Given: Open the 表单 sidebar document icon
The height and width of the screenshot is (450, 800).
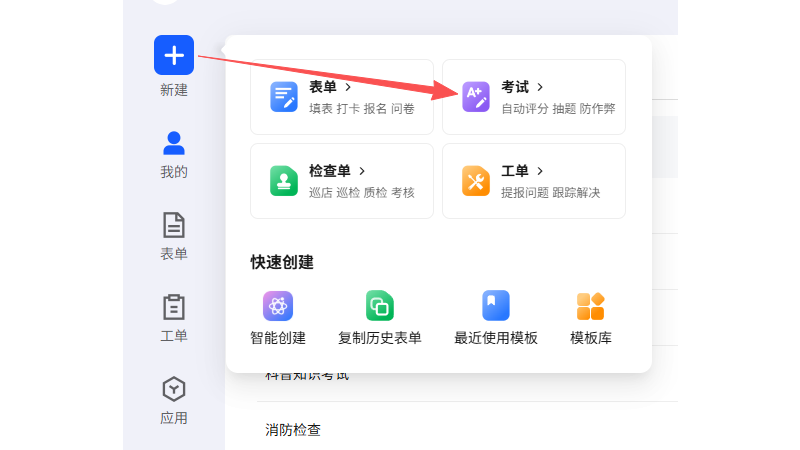Looking at the screenshot, I should (x=174, y=225).
